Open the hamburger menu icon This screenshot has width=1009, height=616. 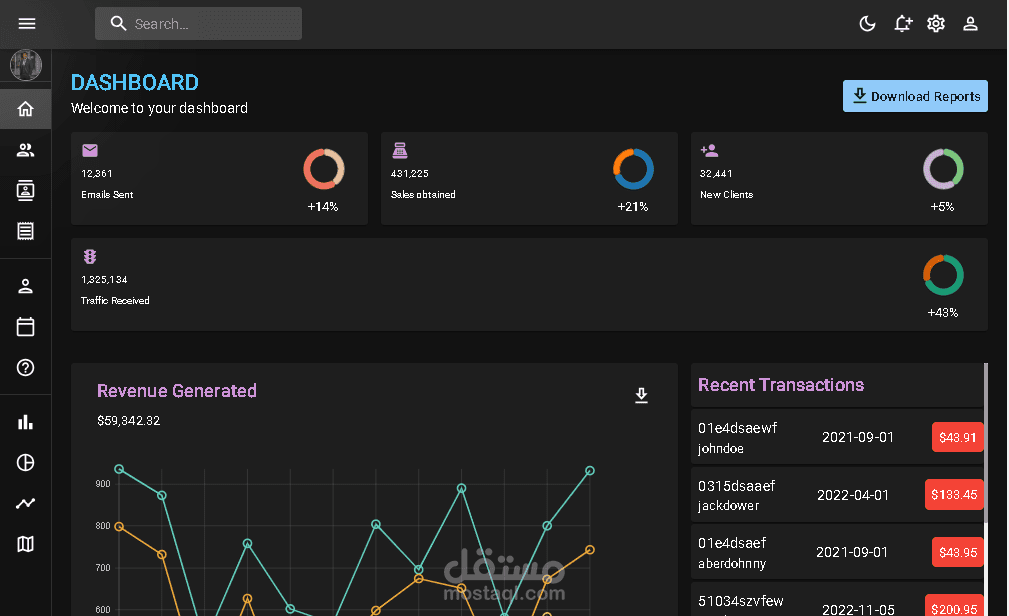[x=26, y=24]
